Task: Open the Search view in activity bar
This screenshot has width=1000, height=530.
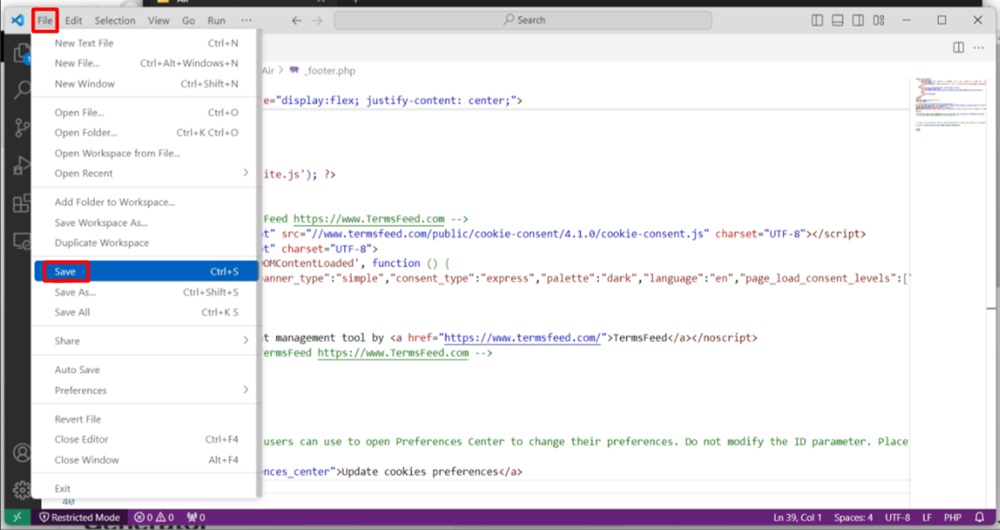Action: point(22,90)
